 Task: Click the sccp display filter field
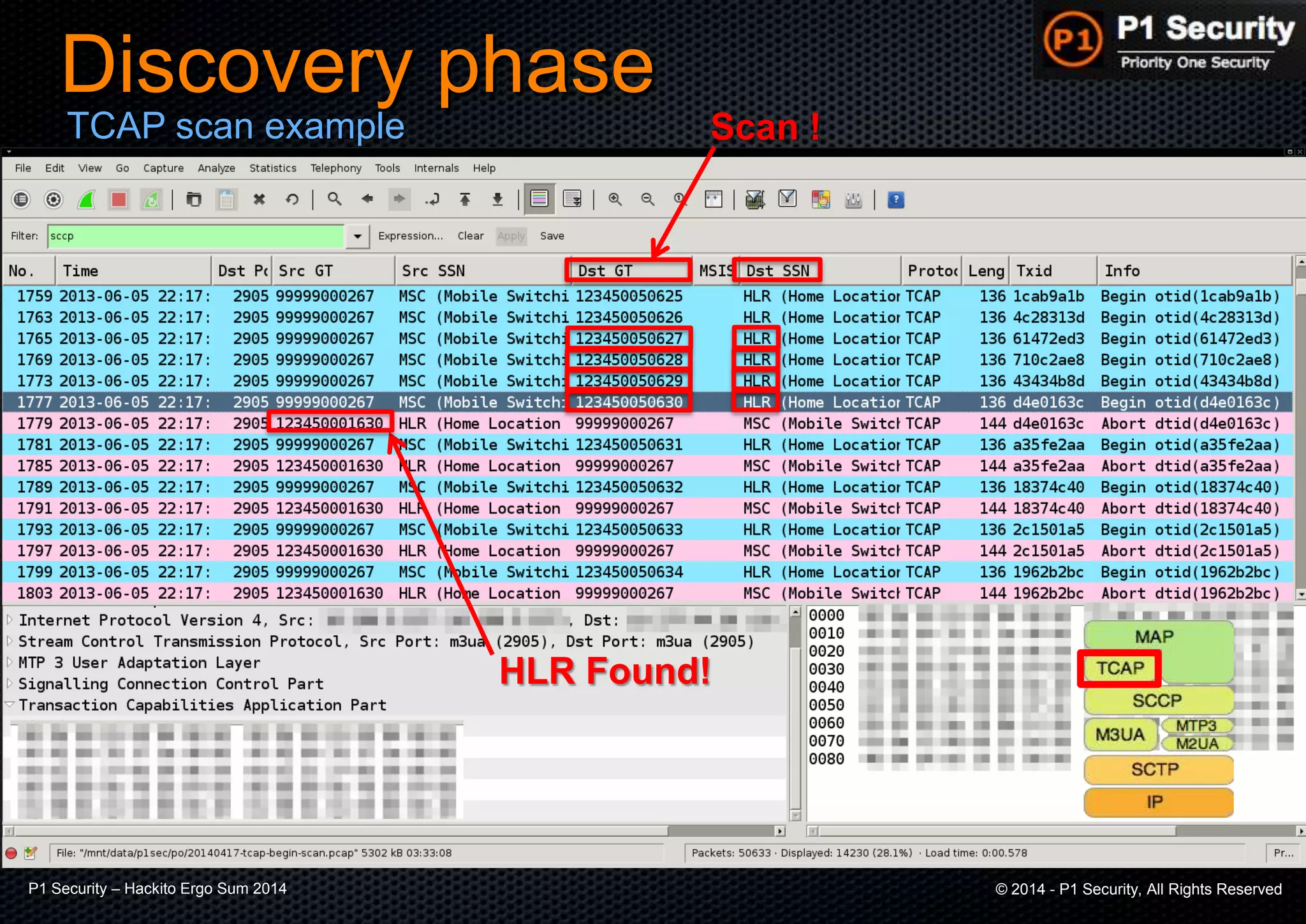[196, 236]
